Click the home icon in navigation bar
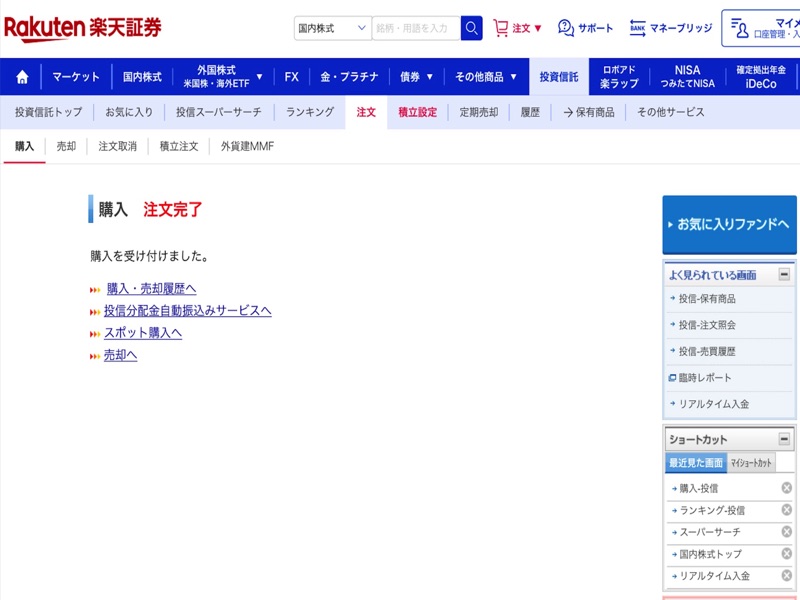 [22, 77]
